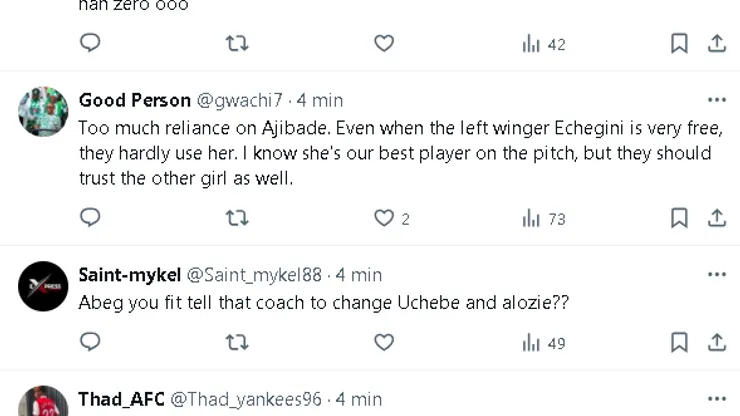Bookmark Good Person's tweet
The image size is (740, 416).
tap(679, 217)
